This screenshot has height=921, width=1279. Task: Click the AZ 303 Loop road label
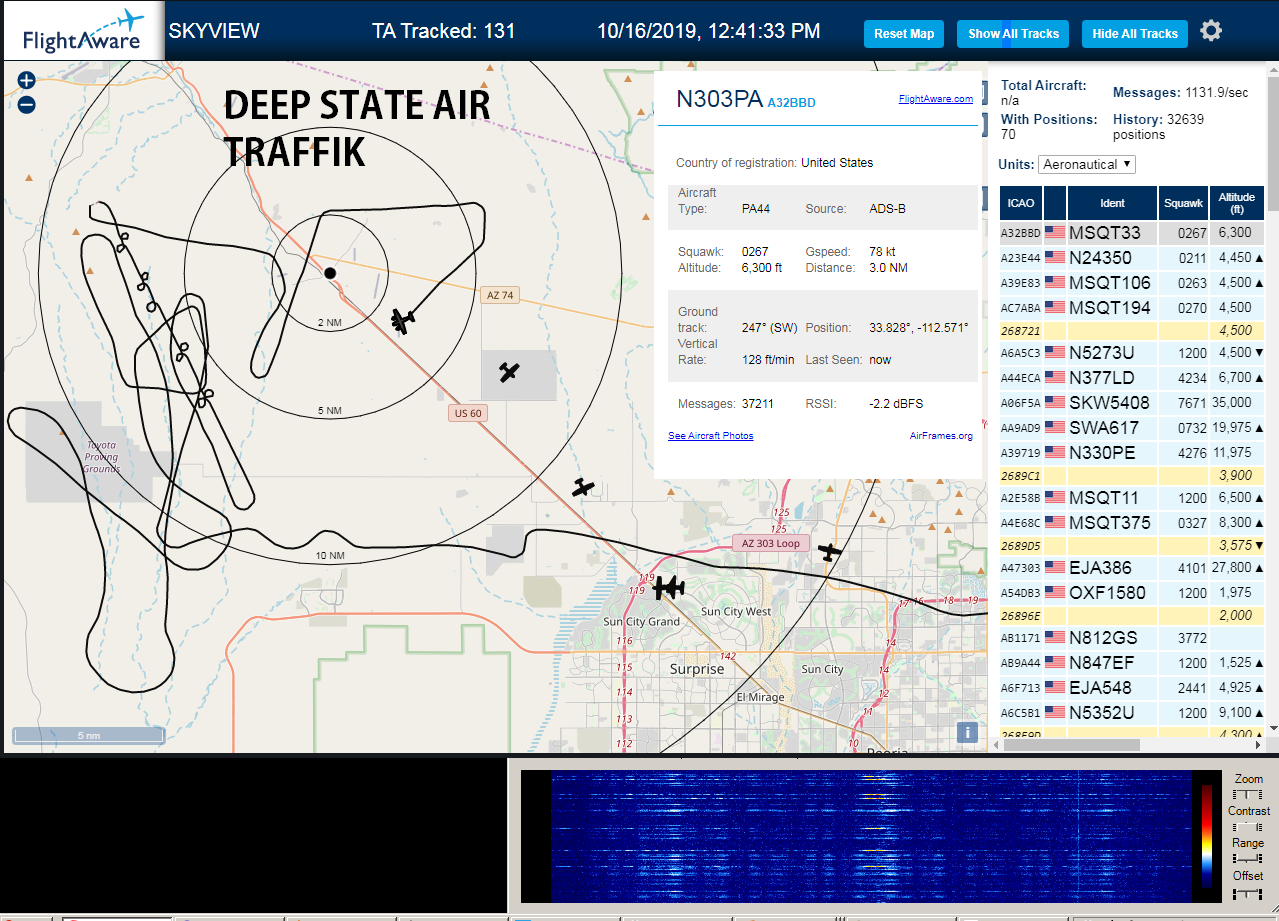coord(770,543)
